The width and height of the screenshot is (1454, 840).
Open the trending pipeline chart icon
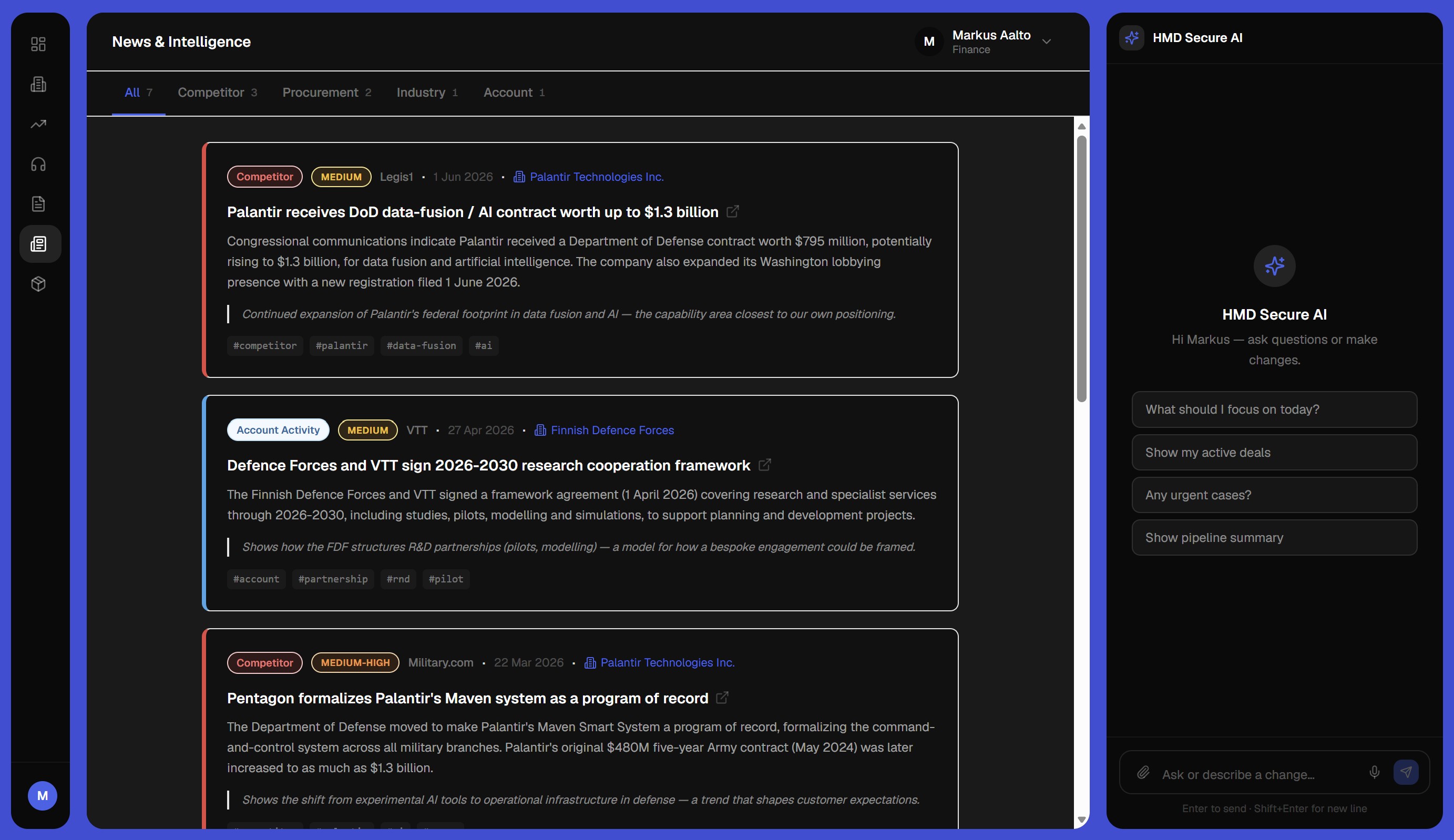point(38,124)
